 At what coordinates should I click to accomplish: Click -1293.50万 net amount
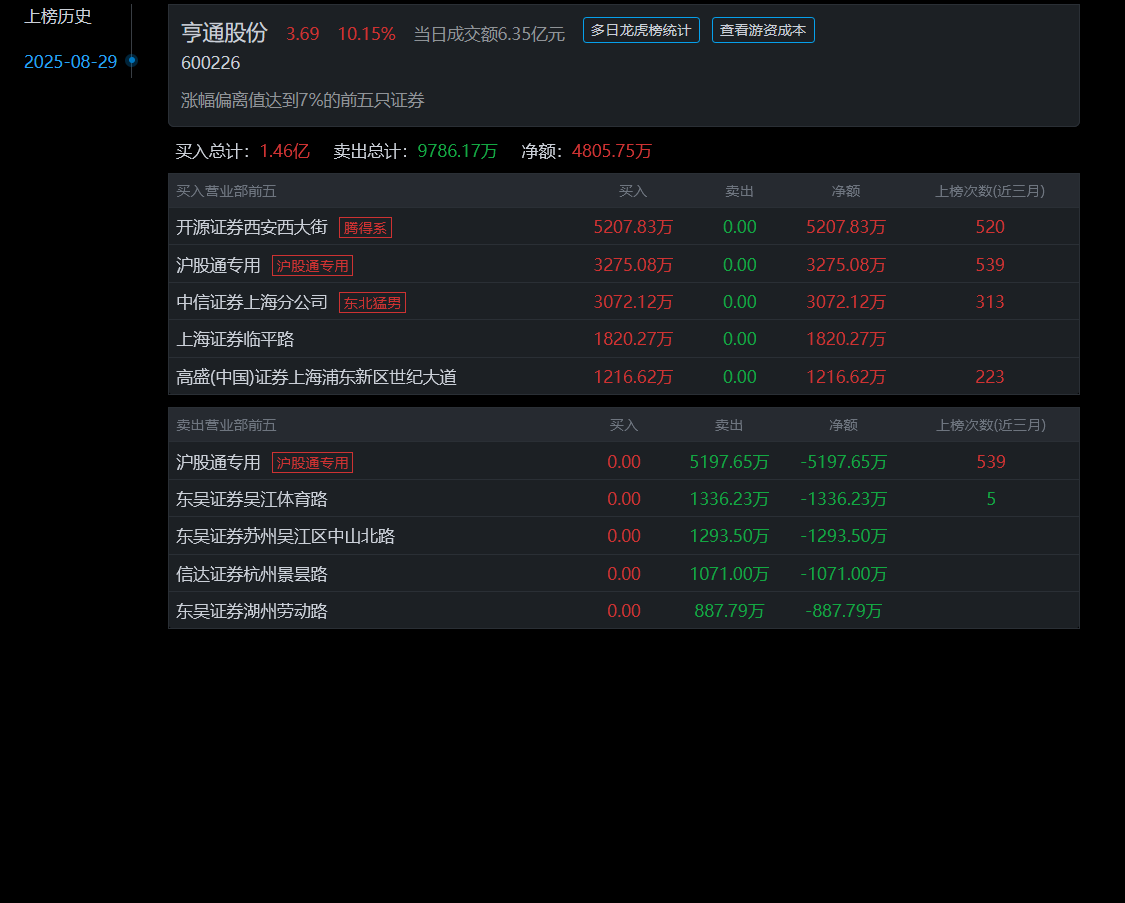844,536
